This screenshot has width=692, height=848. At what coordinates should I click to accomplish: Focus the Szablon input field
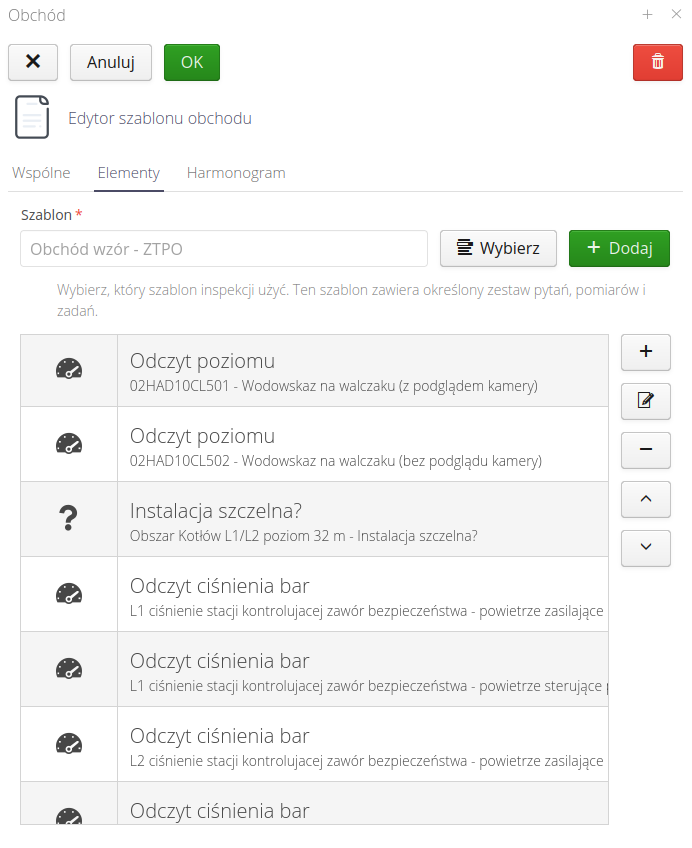tap(224, 249)
